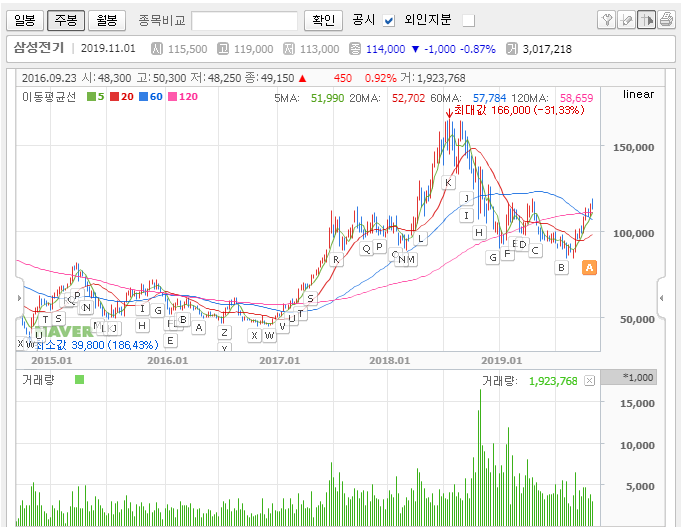Expand the left side panel arrow

pyautogui.click(x=19, y=298)
